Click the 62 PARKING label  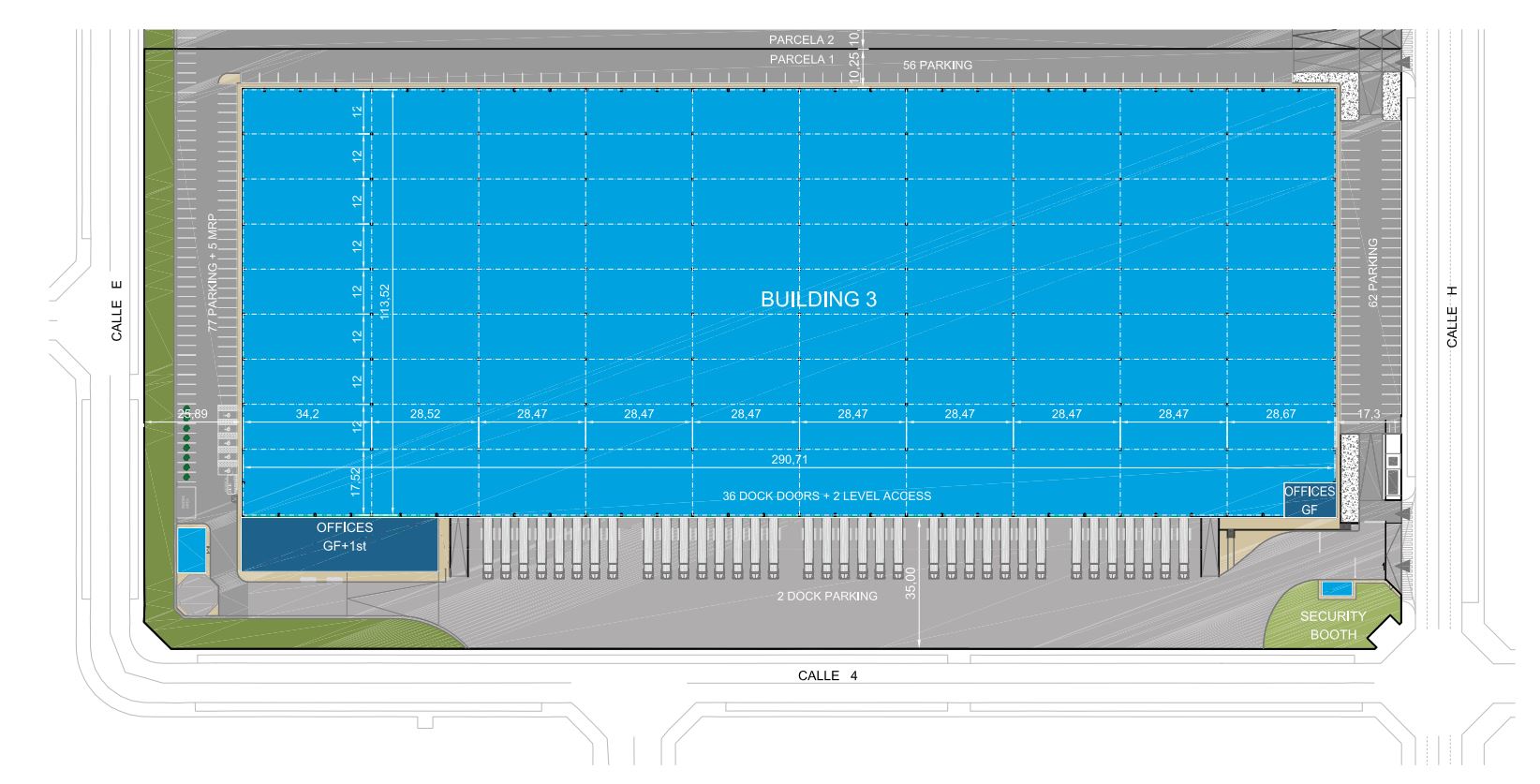click(1372, 273)
